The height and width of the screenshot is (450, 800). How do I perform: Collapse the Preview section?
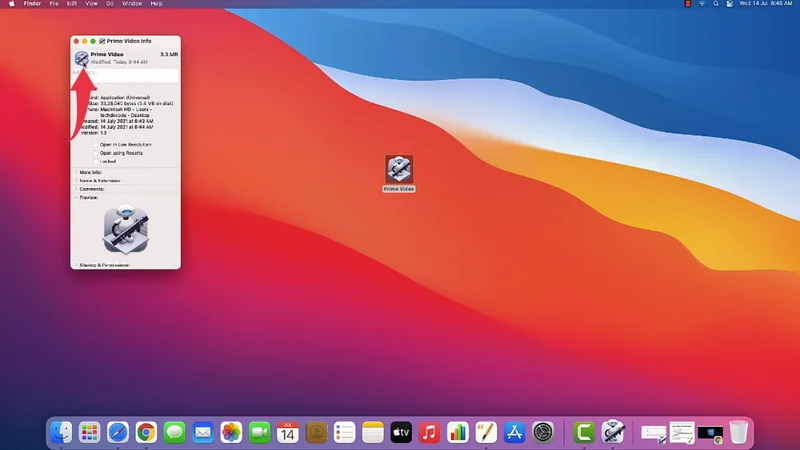click(75, 197)
